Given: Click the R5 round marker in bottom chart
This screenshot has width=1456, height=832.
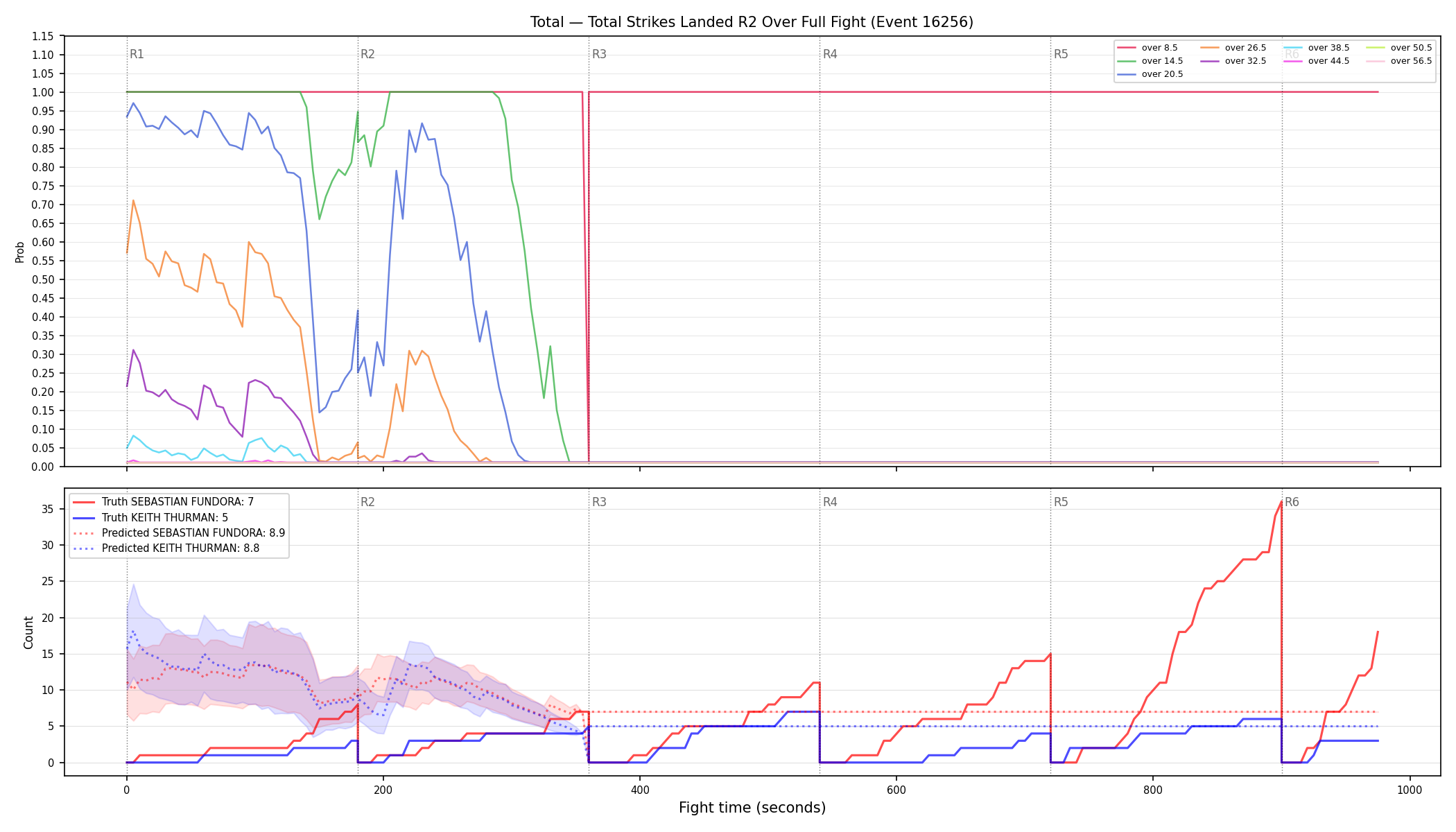Looking at the screenshot, I should tap(1061, 502).
